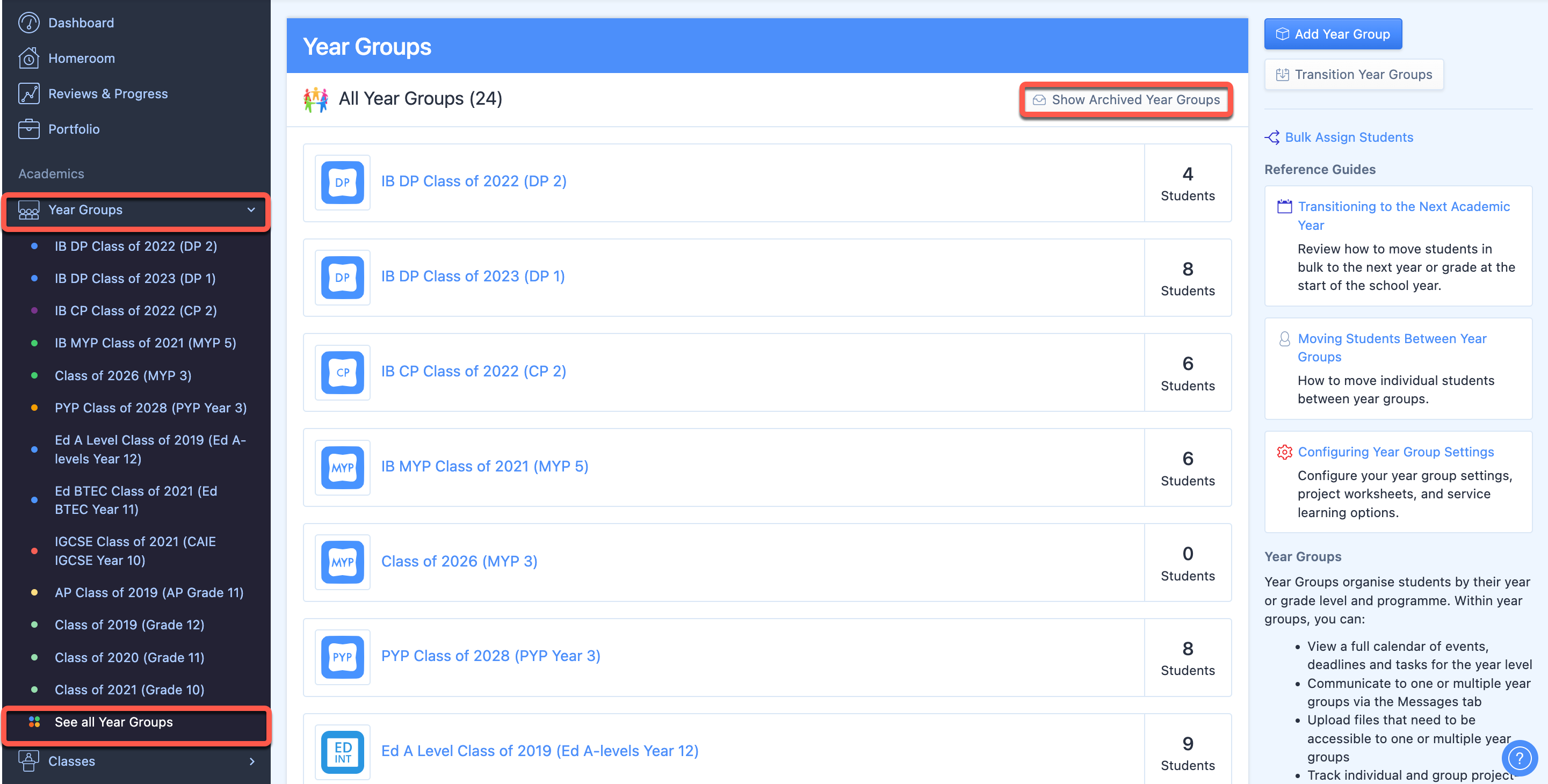The image size is (1548, 784).
Task: Open Ed A Level Class of 2019 link in list
Action: pos(540,751)
